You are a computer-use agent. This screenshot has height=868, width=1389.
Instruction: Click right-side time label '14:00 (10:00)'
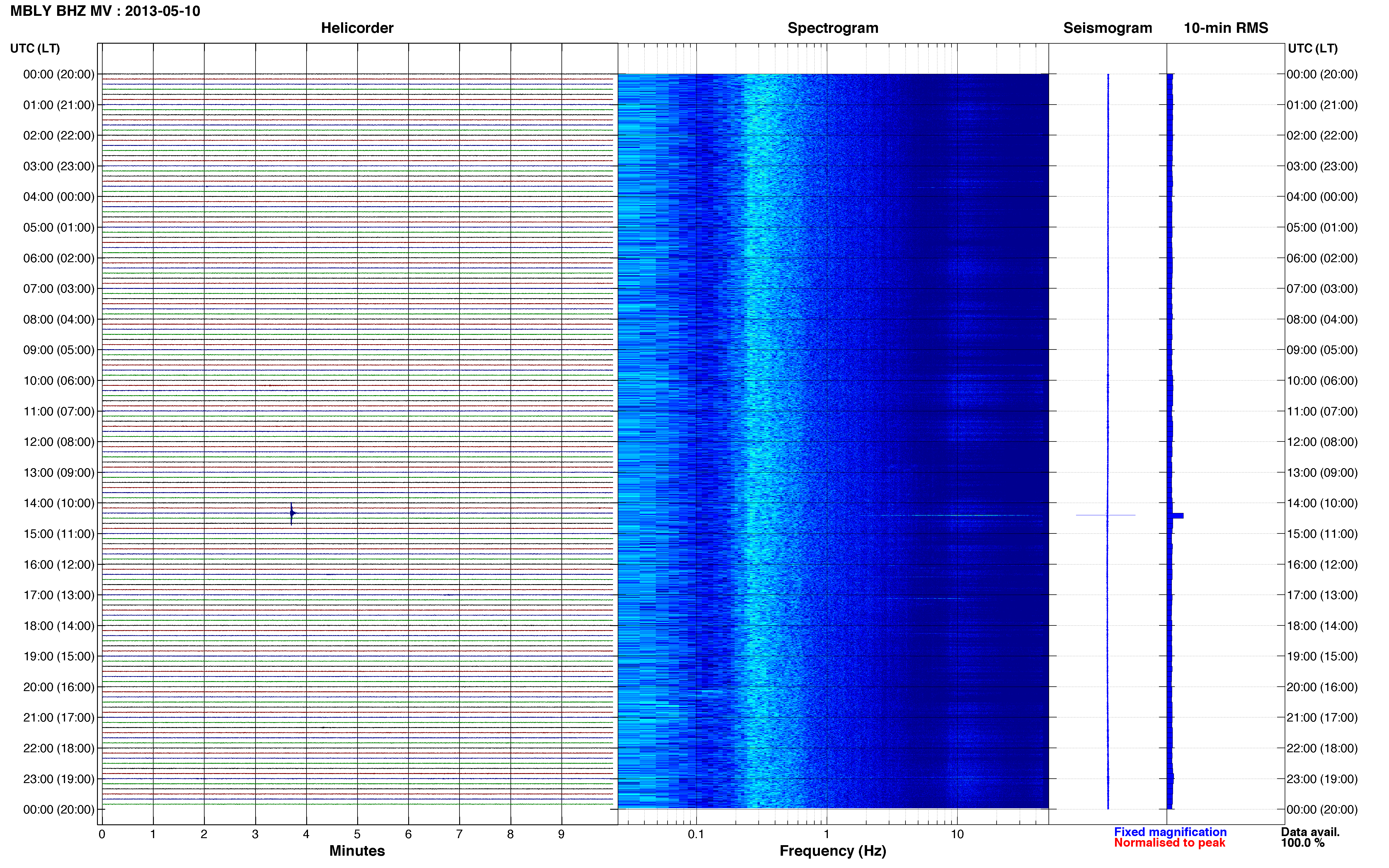[1322, 503]
